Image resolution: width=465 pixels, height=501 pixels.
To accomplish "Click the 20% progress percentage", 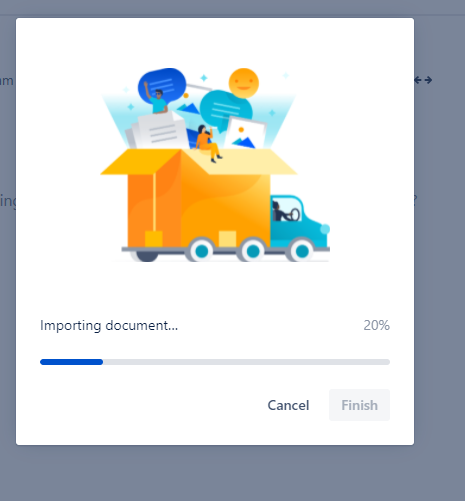I will click(376, 325).
